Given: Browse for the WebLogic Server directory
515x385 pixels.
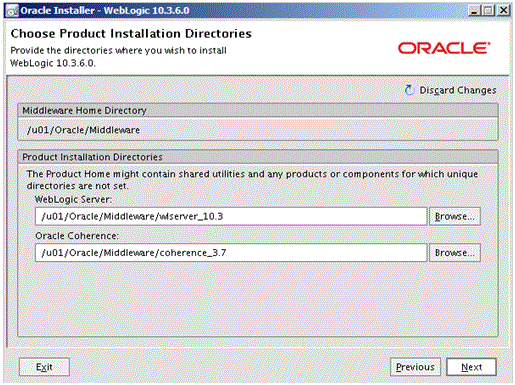Looking at the screenshot, I should [x=455, y=216].
